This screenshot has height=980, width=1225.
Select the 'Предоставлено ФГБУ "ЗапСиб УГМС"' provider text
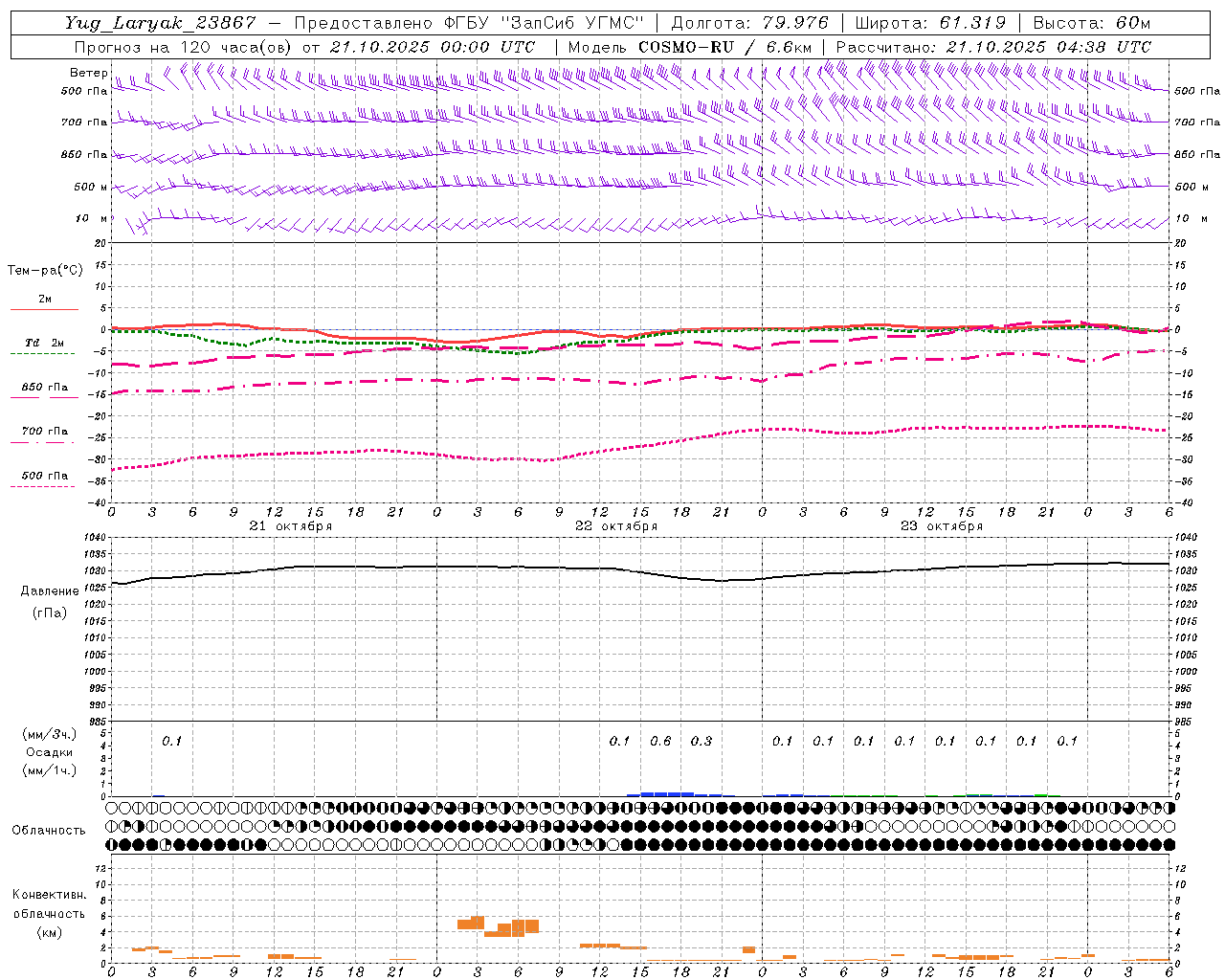[469, 23]
